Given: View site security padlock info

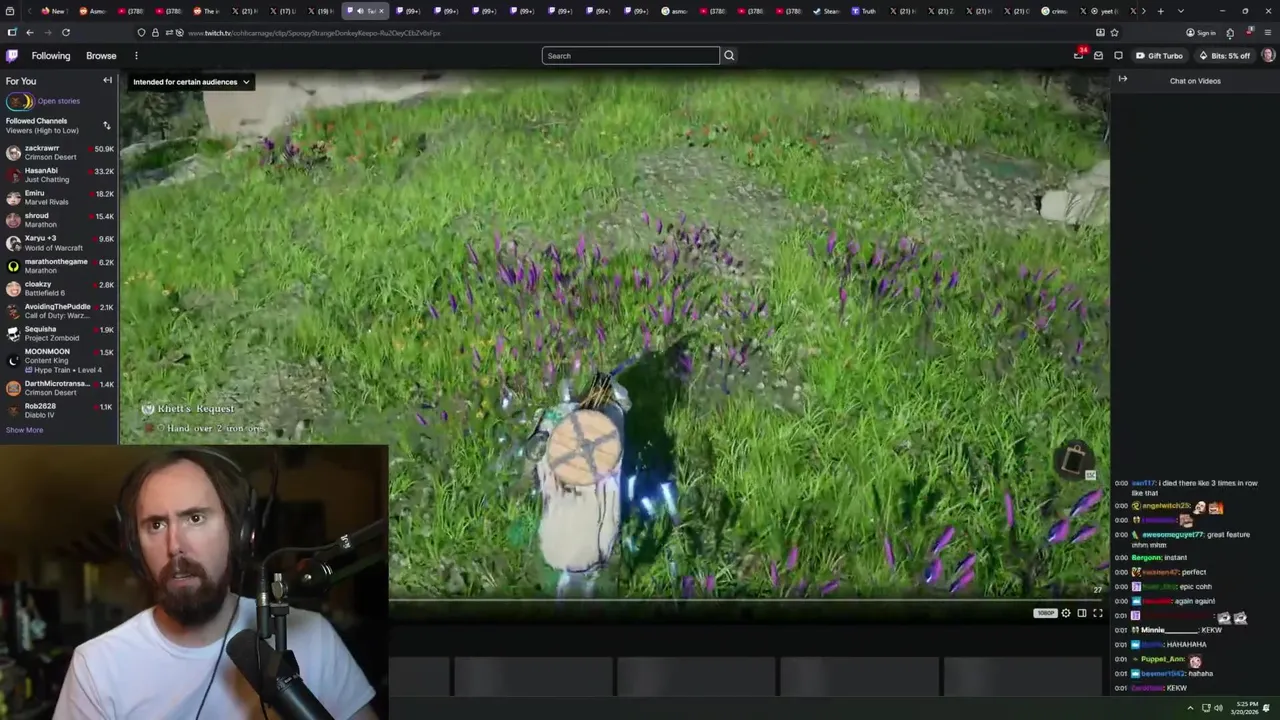Looking at the screenshot, I should [x=155, y=33].
